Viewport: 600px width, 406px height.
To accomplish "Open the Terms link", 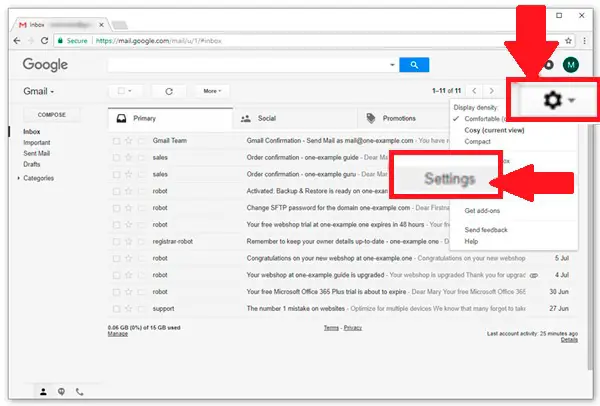I will click(x=331, y=328).
